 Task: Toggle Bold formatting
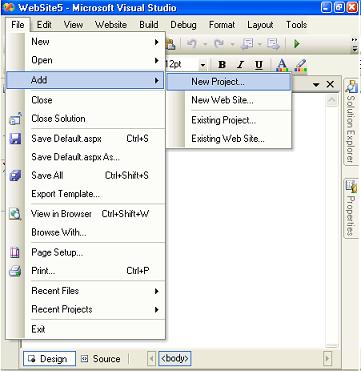[222, 64]
